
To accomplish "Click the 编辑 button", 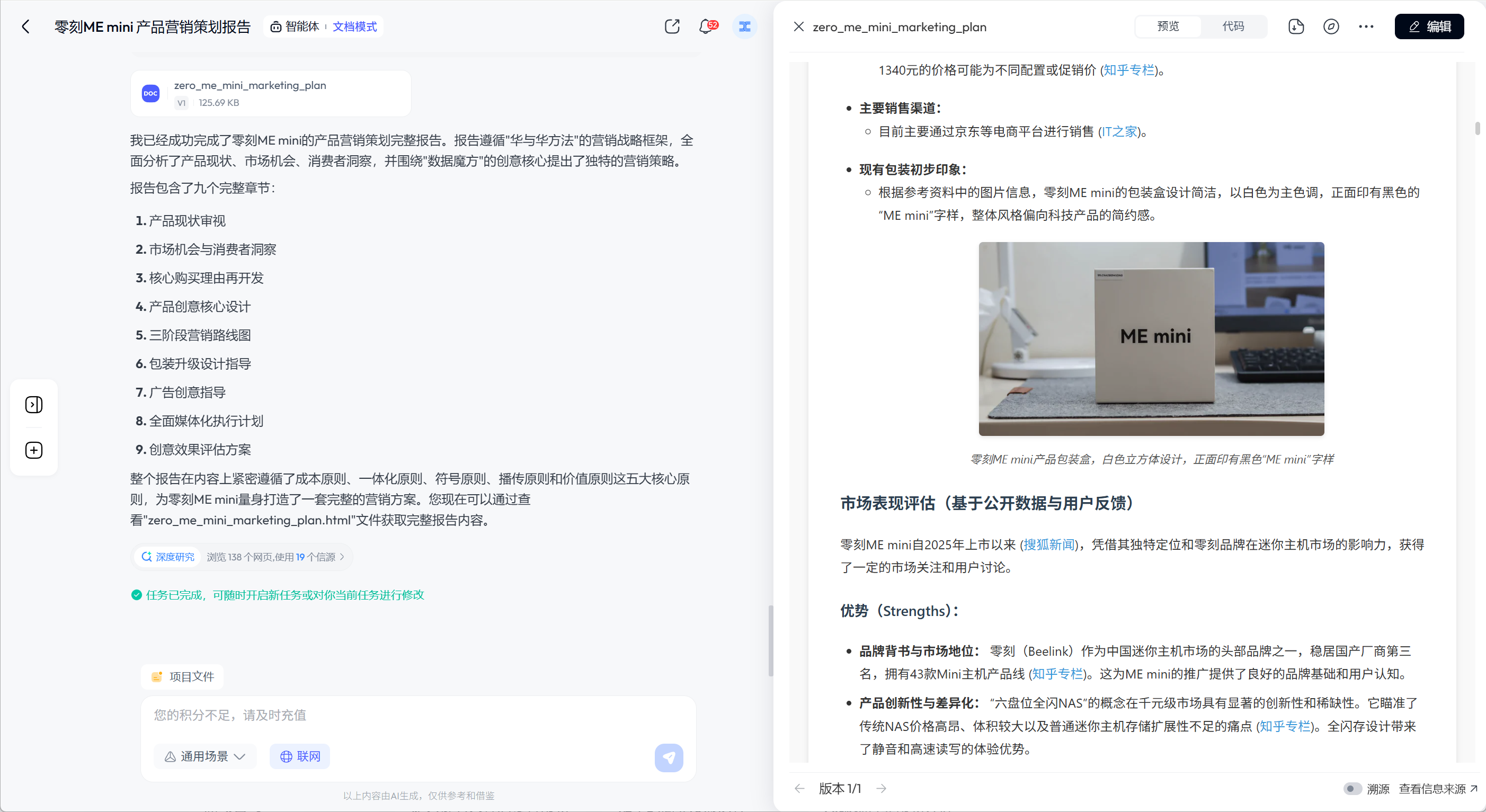I will click(1429, 26).
